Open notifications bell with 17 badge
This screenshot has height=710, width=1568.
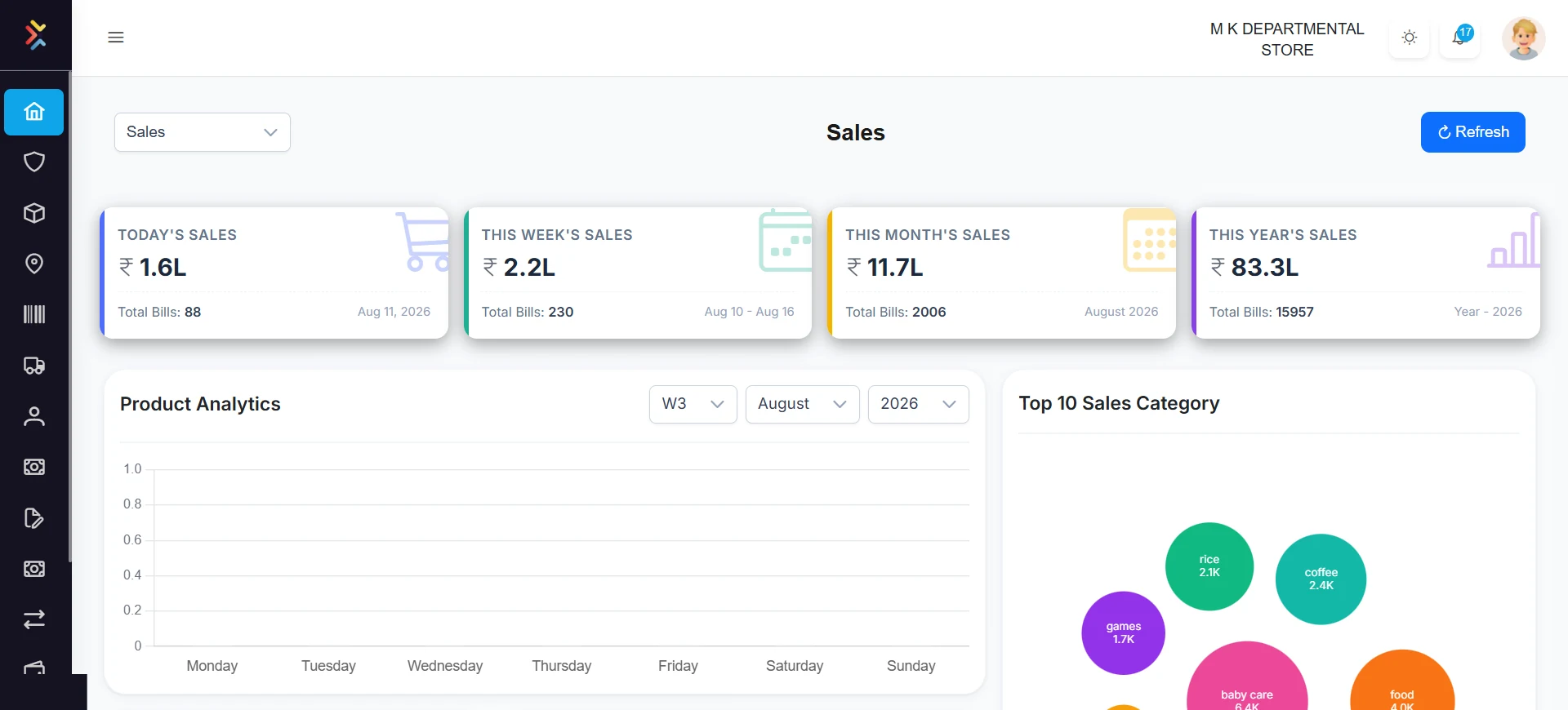point(1460,38)
